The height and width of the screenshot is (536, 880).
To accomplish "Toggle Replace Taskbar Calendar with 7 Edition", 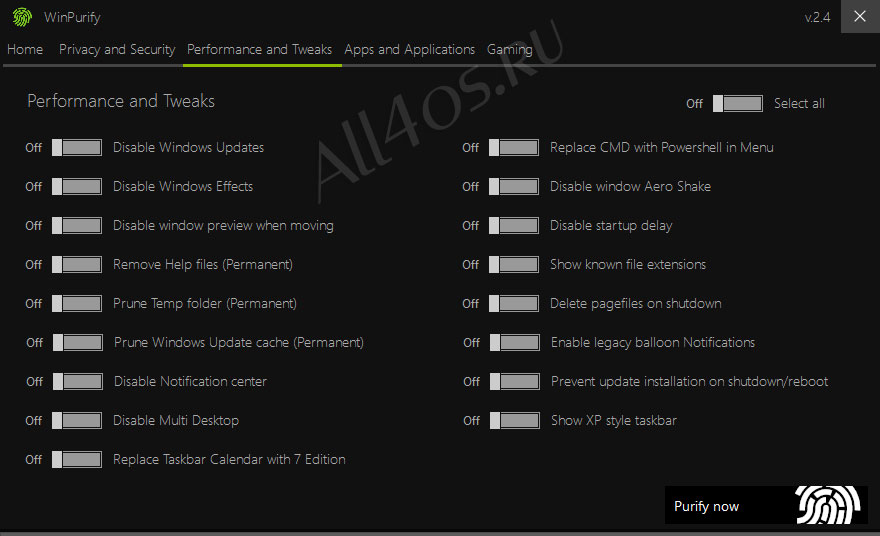I will click(x=77, y=460).
